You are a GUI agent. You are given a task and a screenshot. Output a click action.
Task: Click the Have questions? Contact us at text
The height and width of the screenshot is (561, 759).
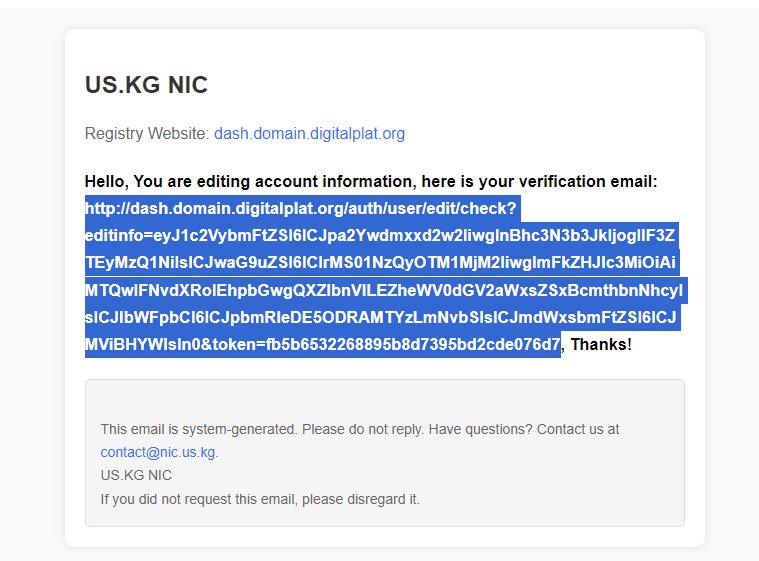524,429
